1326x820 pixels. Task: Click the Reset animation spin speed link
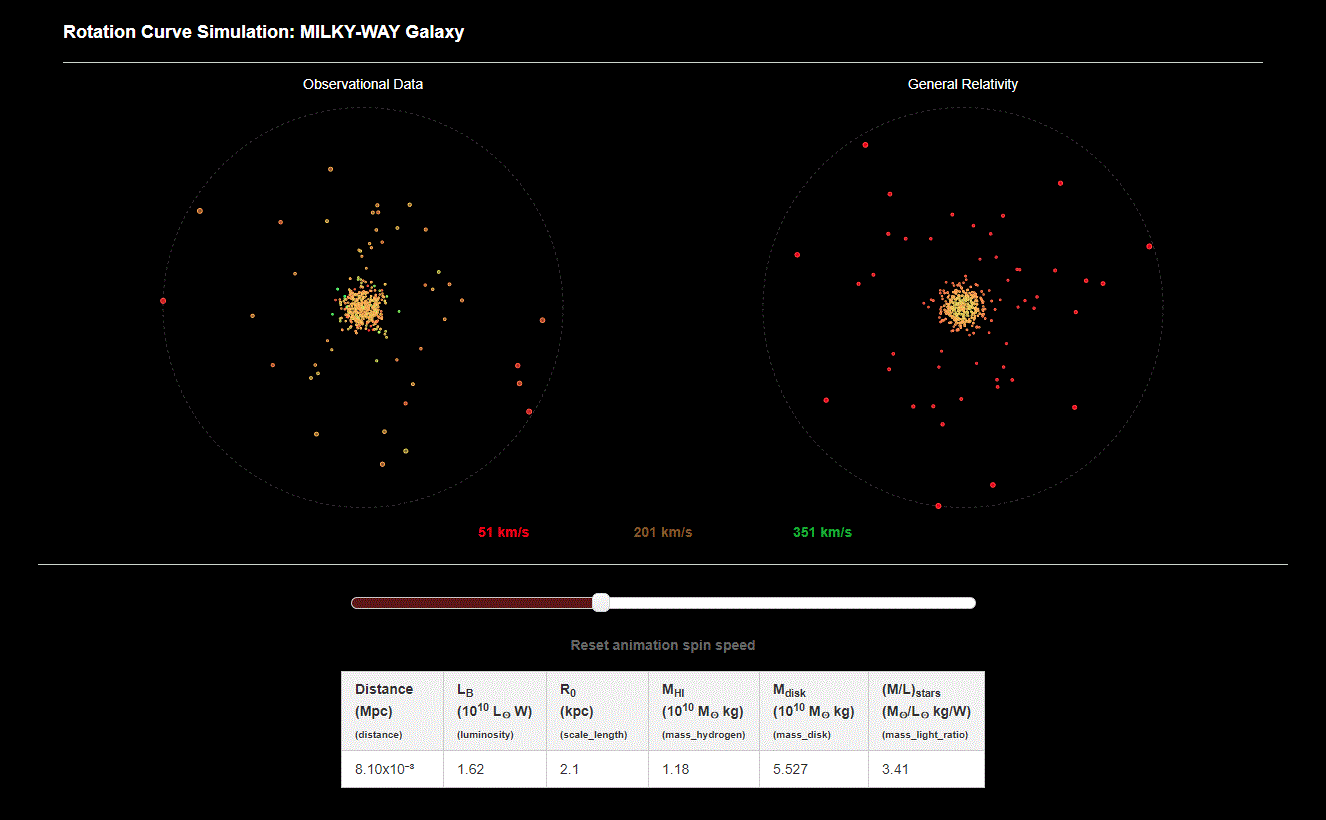(x=662, y=645)
